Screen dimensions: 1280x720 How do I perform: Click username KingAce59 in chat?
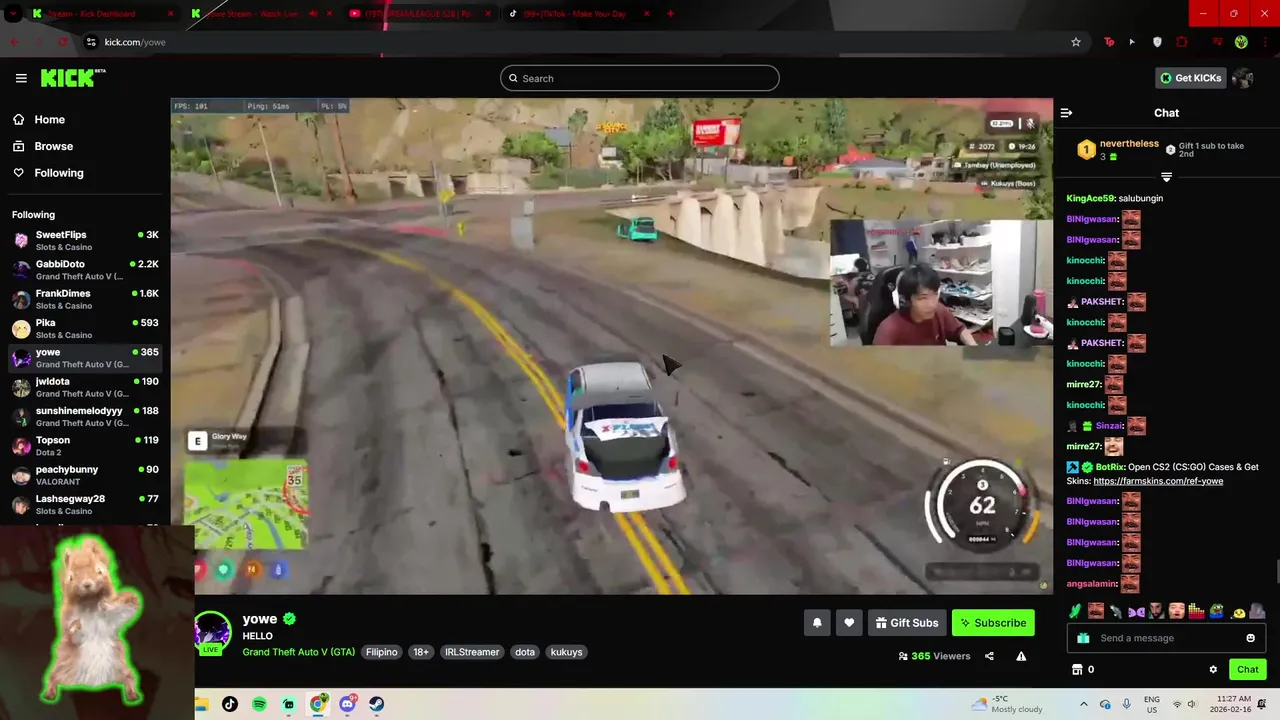(1090, 198)
